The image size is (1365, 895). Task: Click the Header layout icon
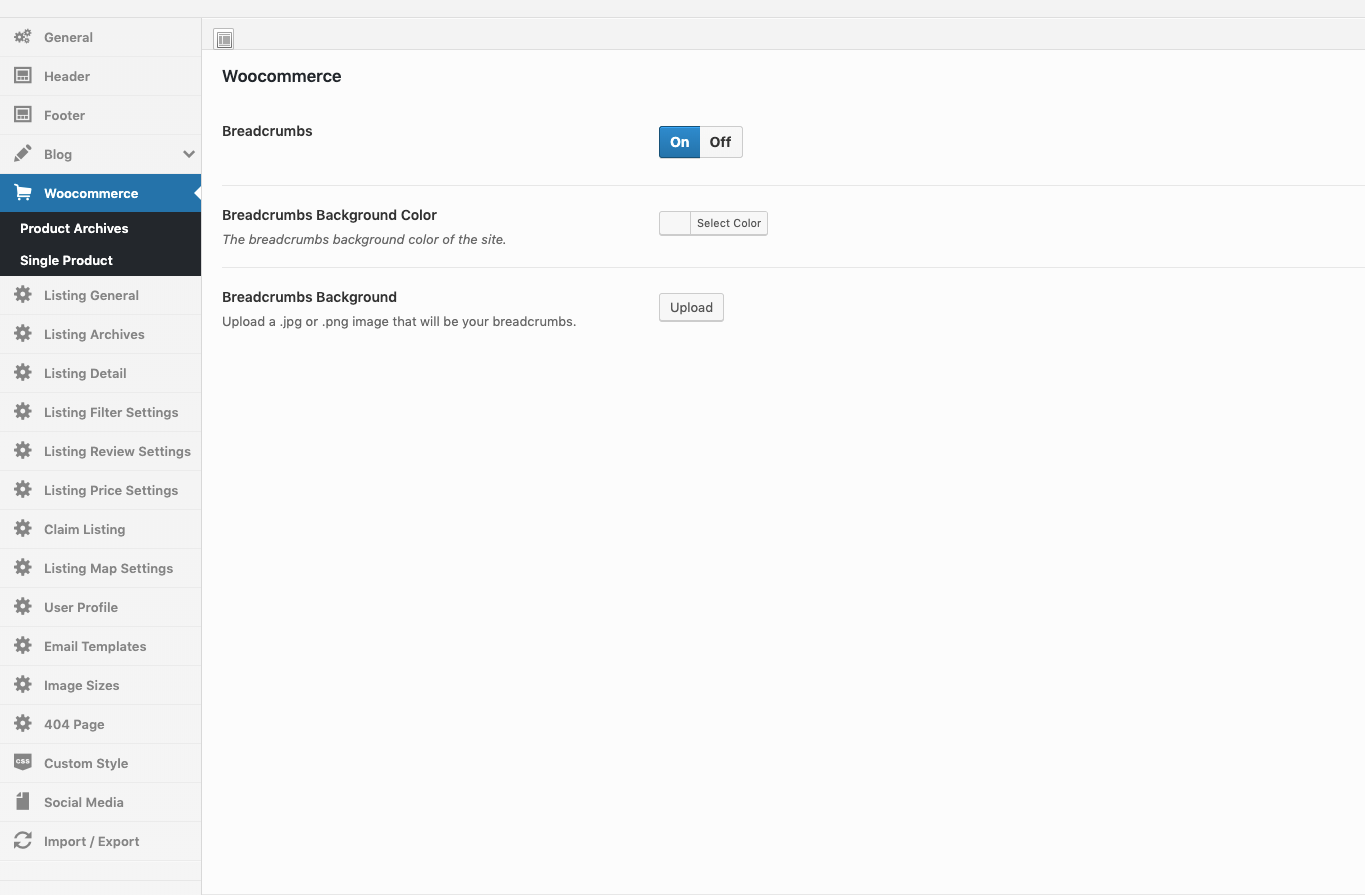[x=22, y=76]
